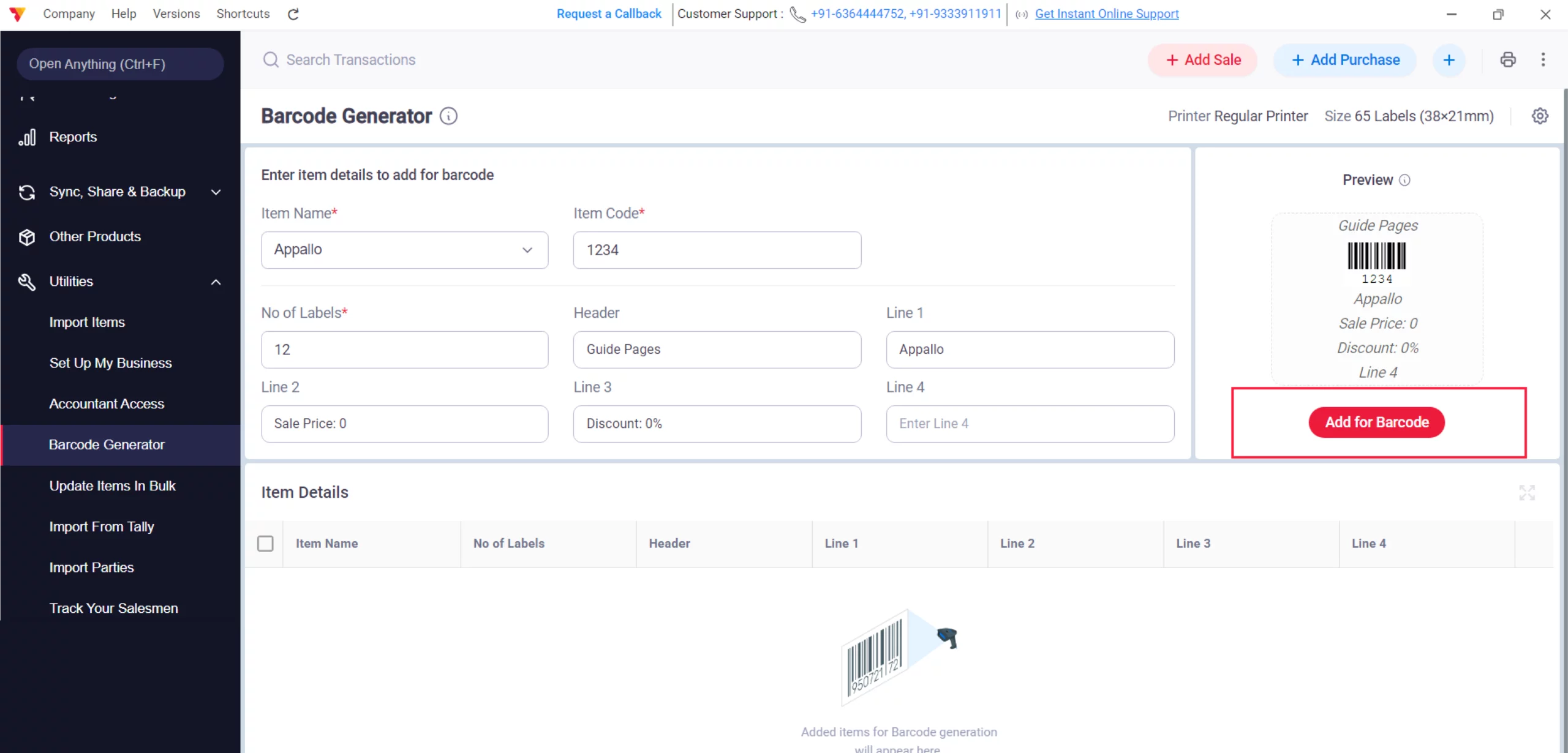
Task: Click the Preview info icon
Action: [x=1405, y=180]
